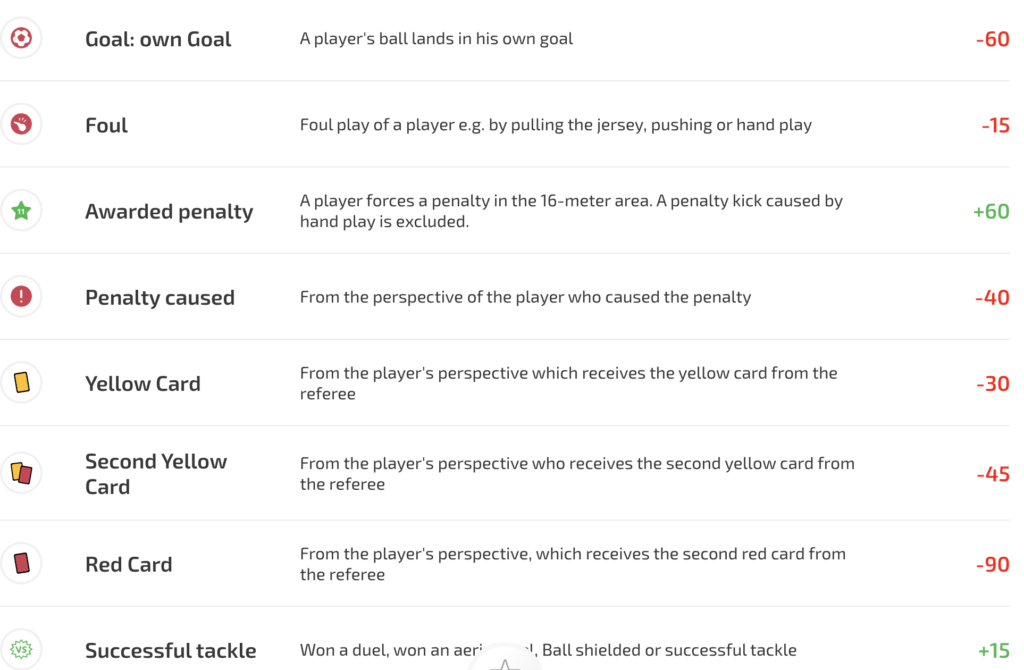The image size is (1024, 670).
Task: Click the Foul hand icon
Action: 21,125
